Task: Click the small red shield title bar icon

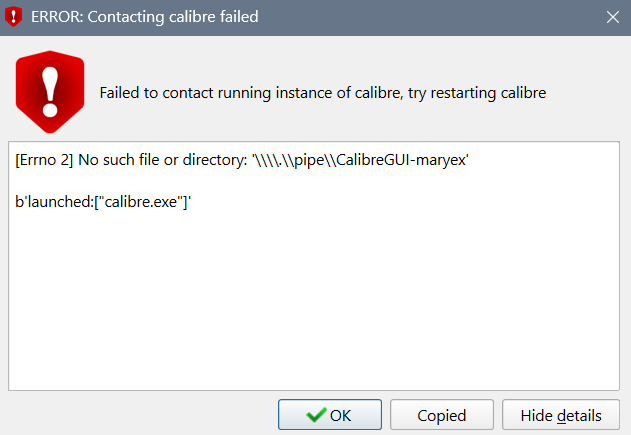Action: click(x=13, y=16)
